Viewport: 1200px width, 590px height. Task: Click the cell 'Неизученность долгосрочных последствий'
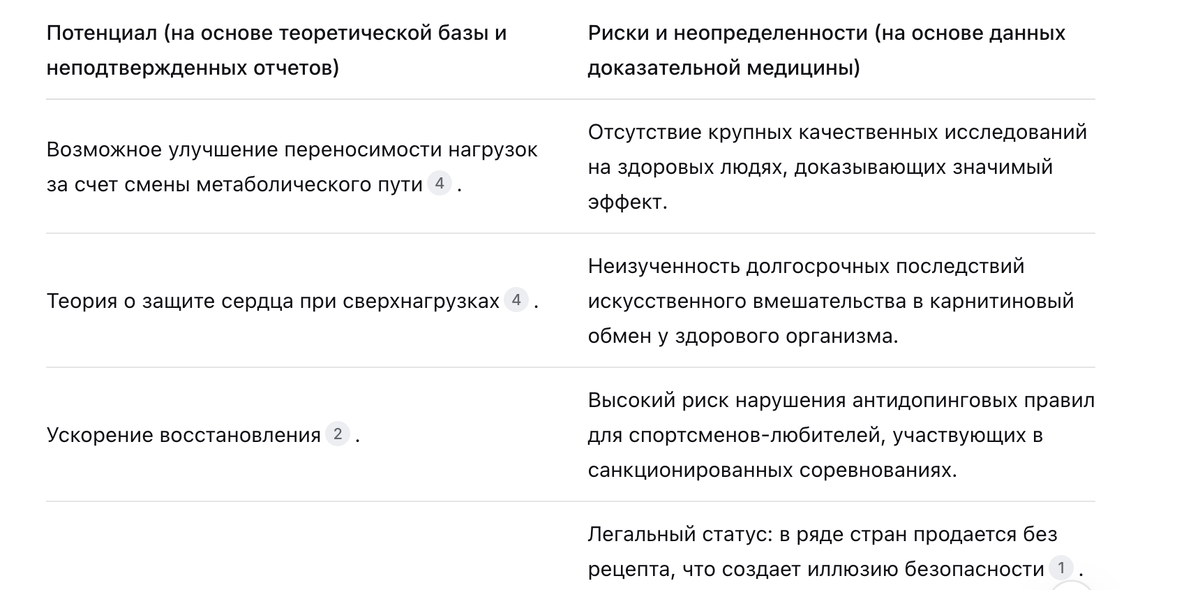tap(831, 301)
